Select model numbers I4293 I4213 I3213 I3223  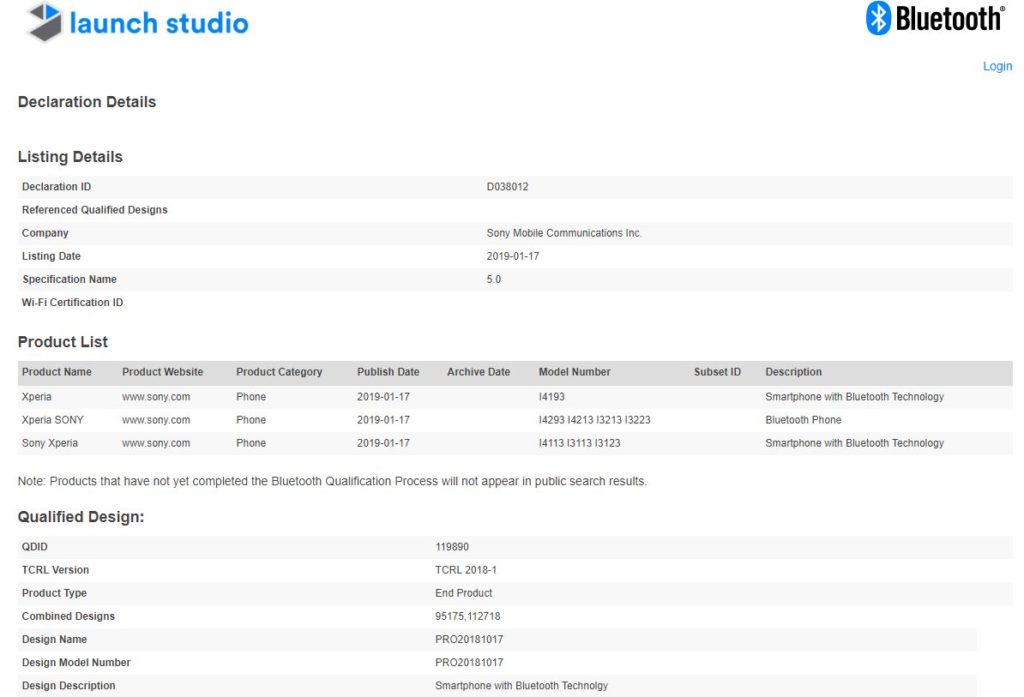[594, 420]
